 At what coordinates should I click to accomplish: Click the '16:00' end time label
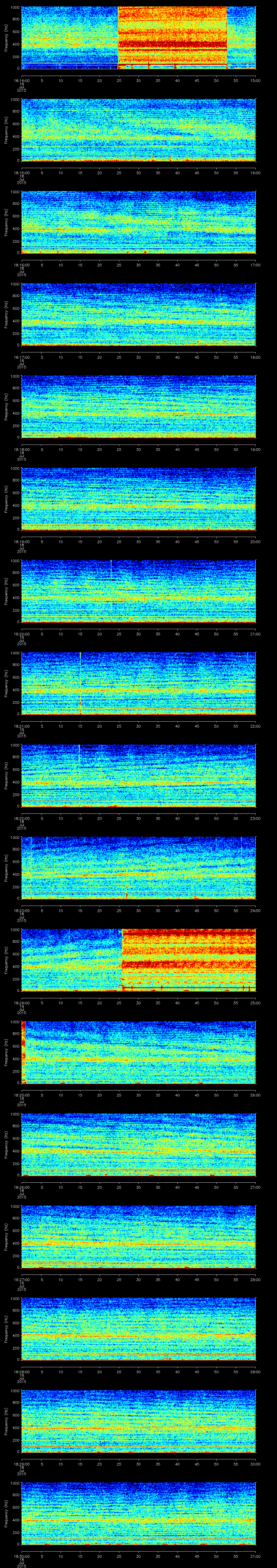click(255, 173)
